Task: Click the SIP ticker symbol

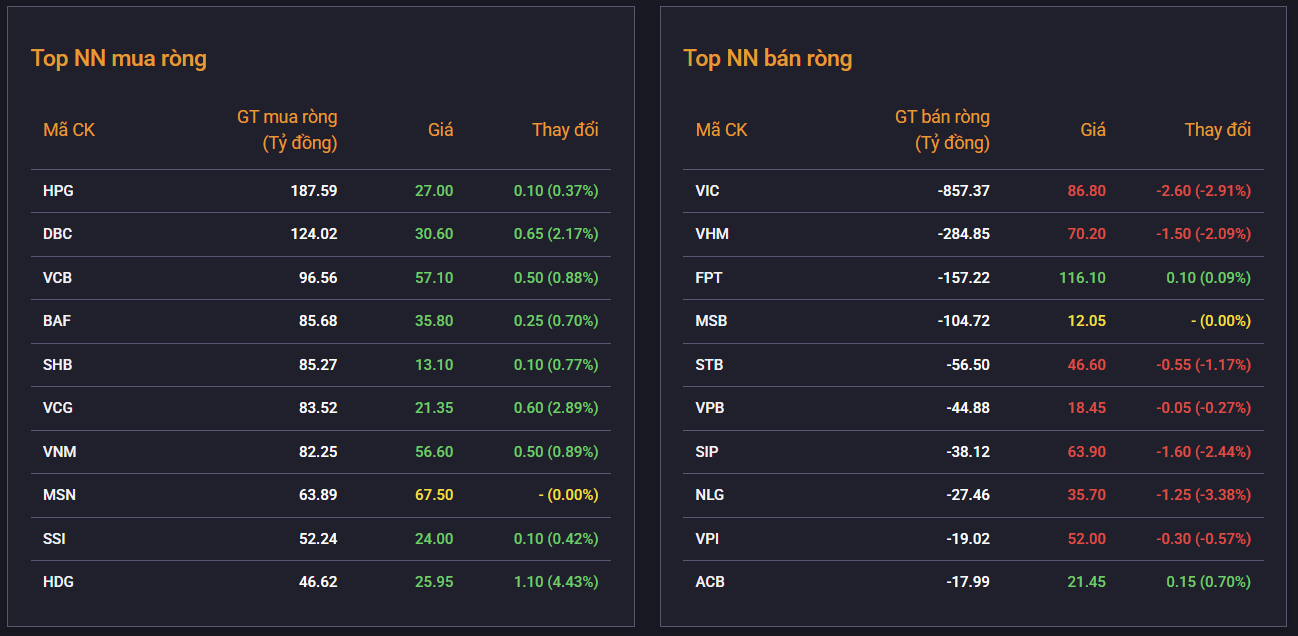Action: [x=707, y=452]
